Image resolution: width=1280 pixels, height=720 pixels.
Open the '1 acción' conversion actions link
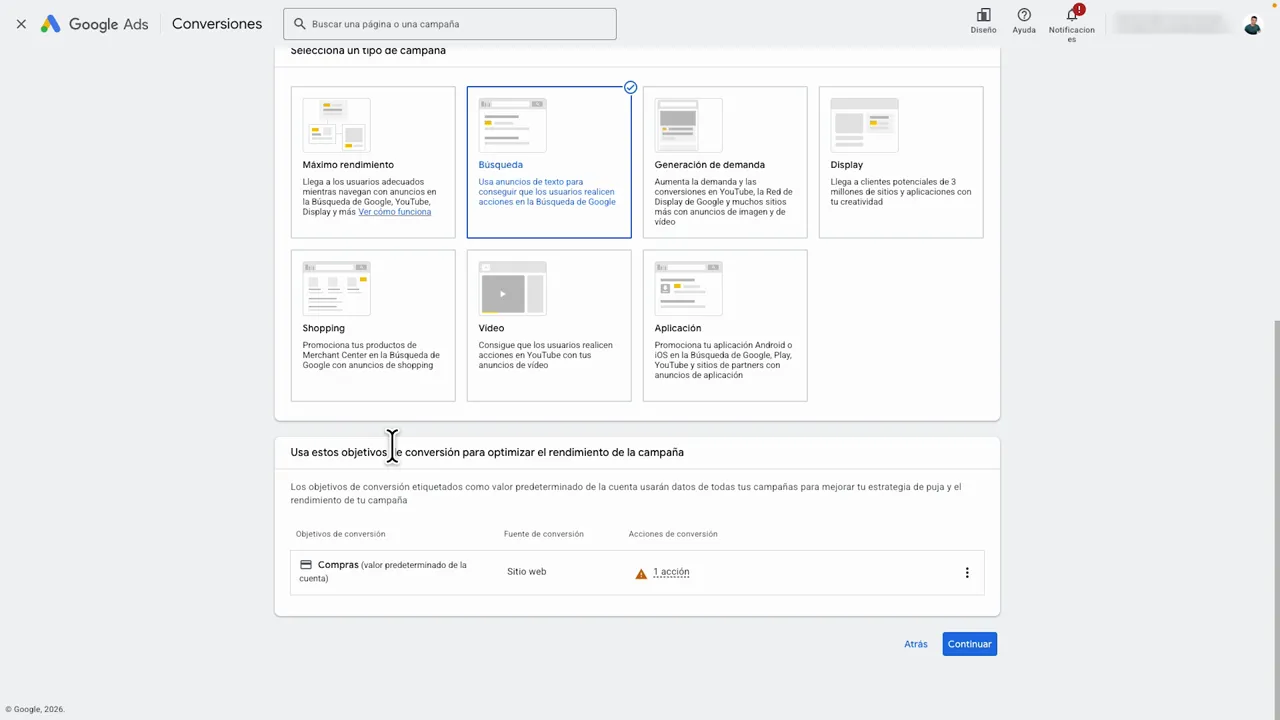pyautogui.click(x=671, y=572)
